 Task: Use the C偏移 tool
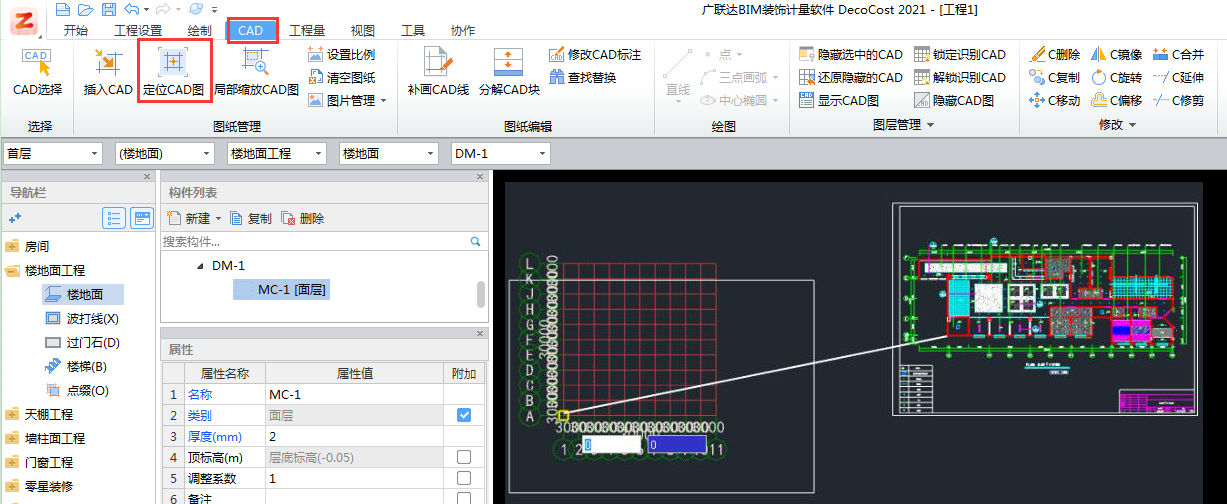pyautogui.click(x=1116, y=101)
